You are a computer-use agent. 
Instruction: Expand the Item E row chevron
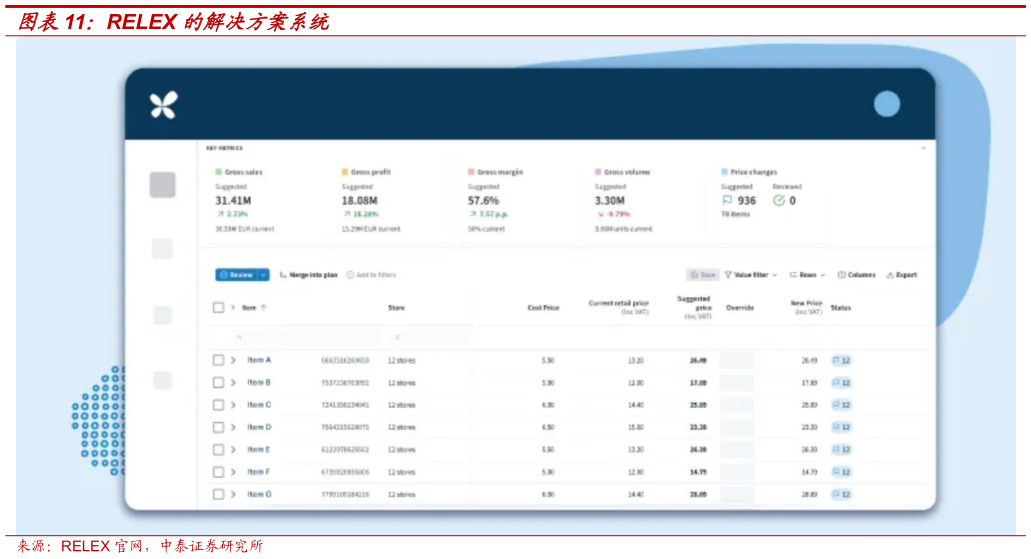point(233,450)
